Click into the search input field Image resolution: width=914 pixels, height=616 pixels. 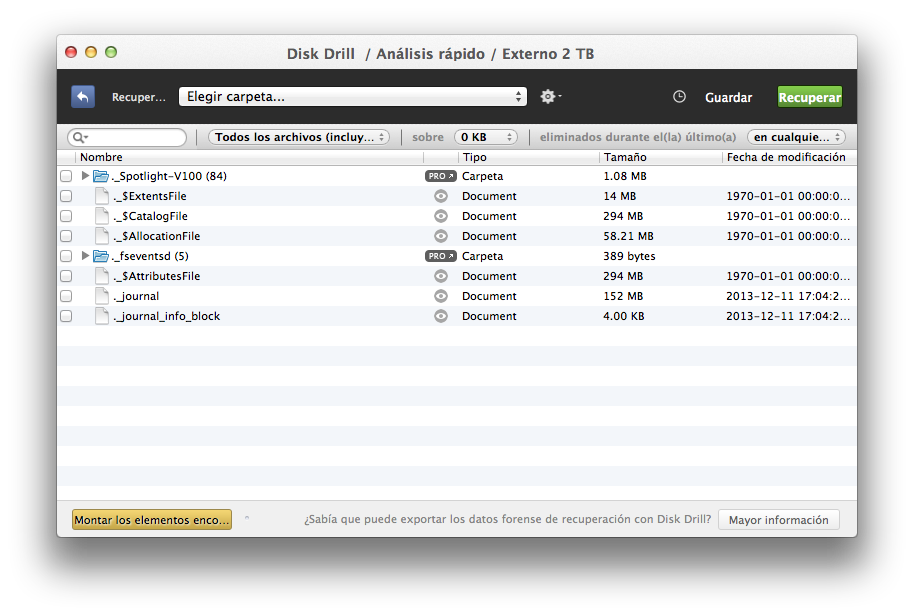tap(127, 138)
